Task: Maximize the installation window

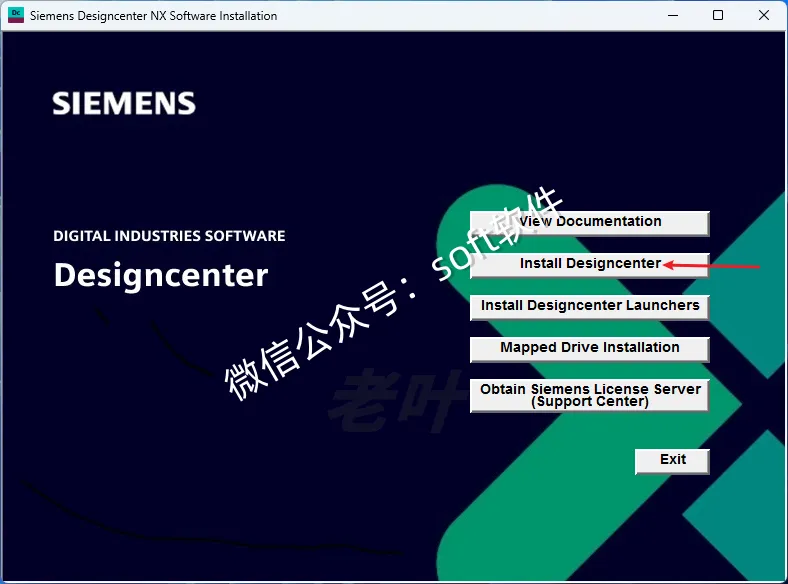Action: point(718,16)
